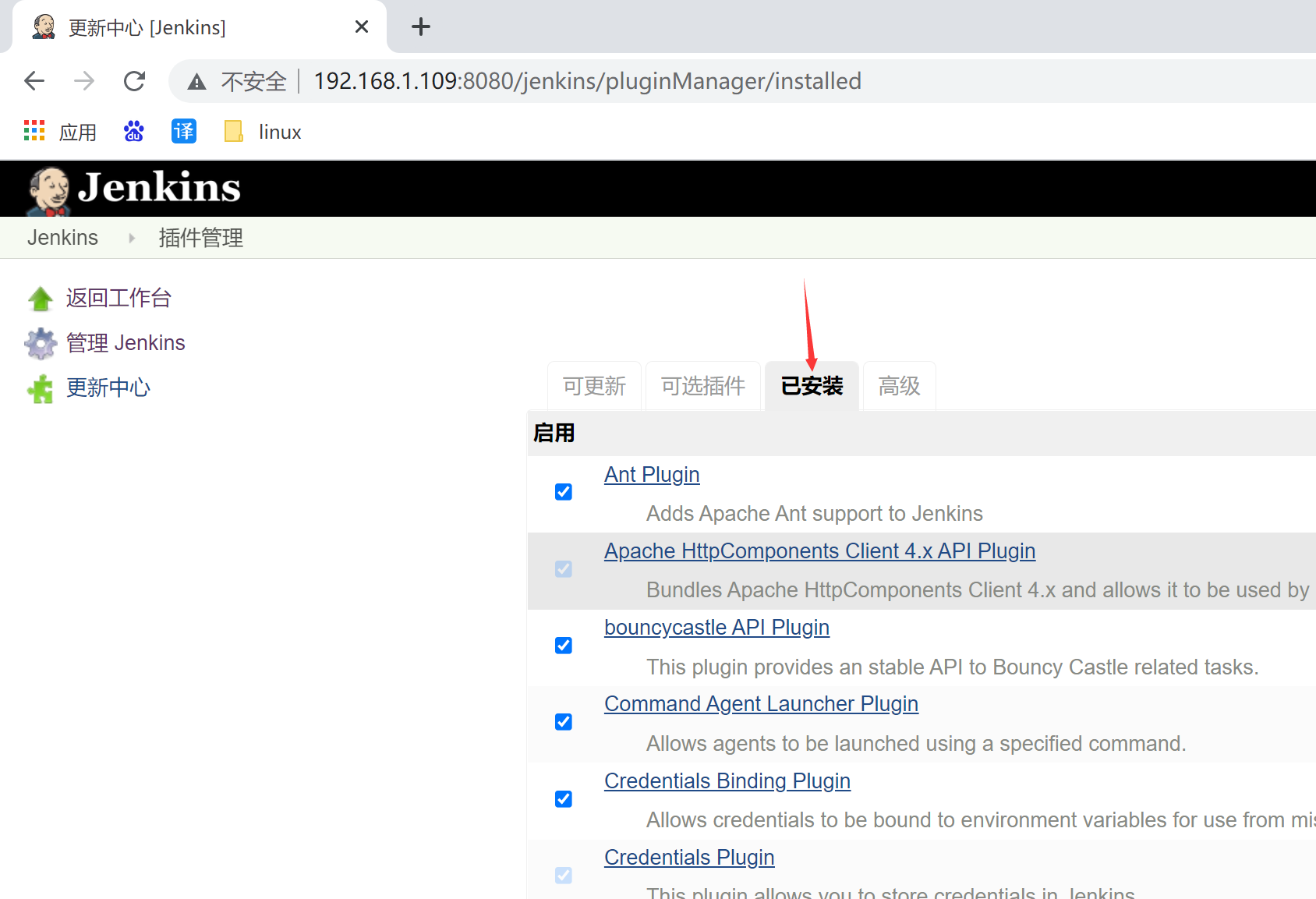Click the 不安全 security label
Screen dimensions: 1316x899
(253, 81)
